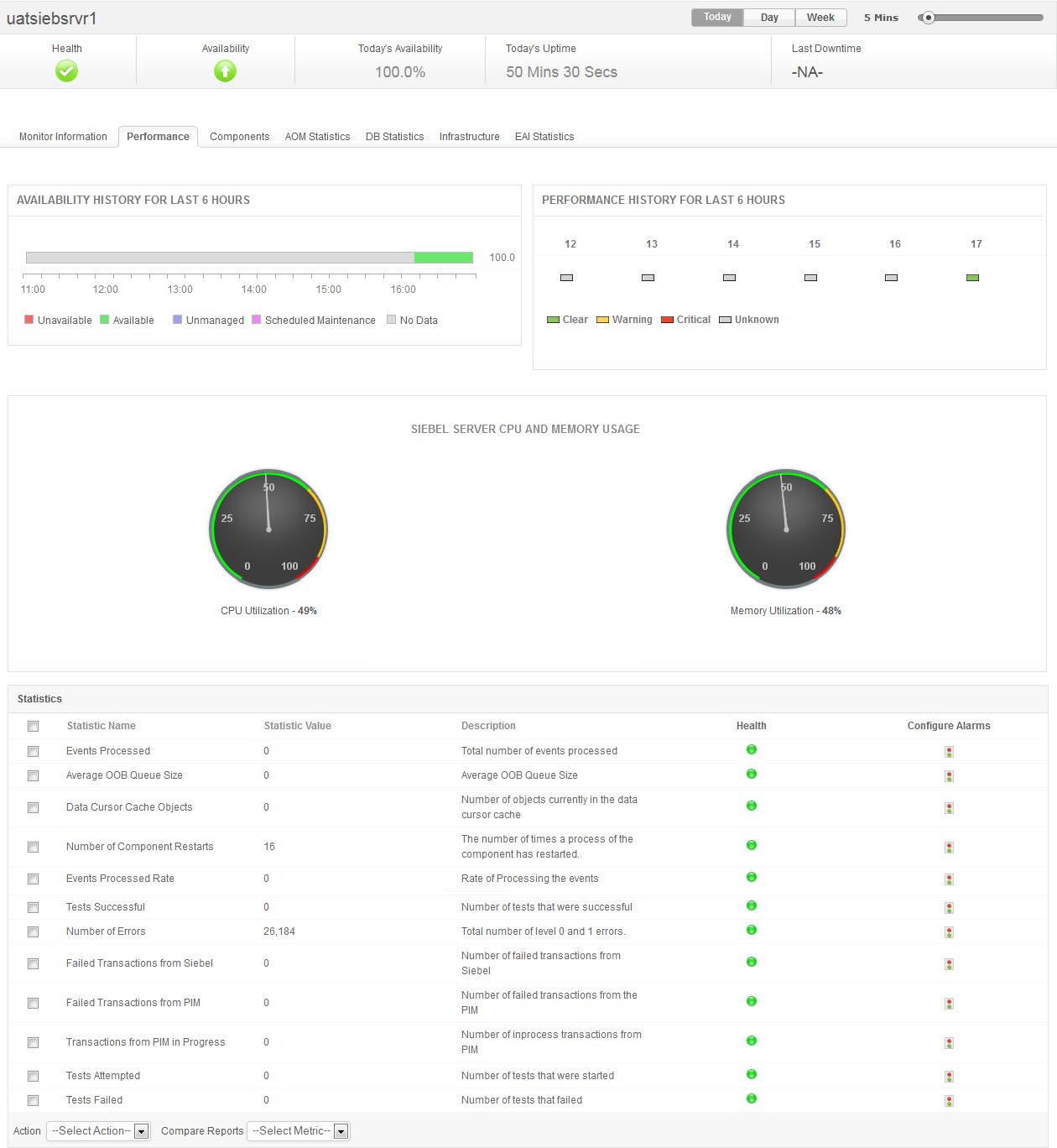
Task: Configure alarms for Number of Errors statistic
Action: [949, 931]
